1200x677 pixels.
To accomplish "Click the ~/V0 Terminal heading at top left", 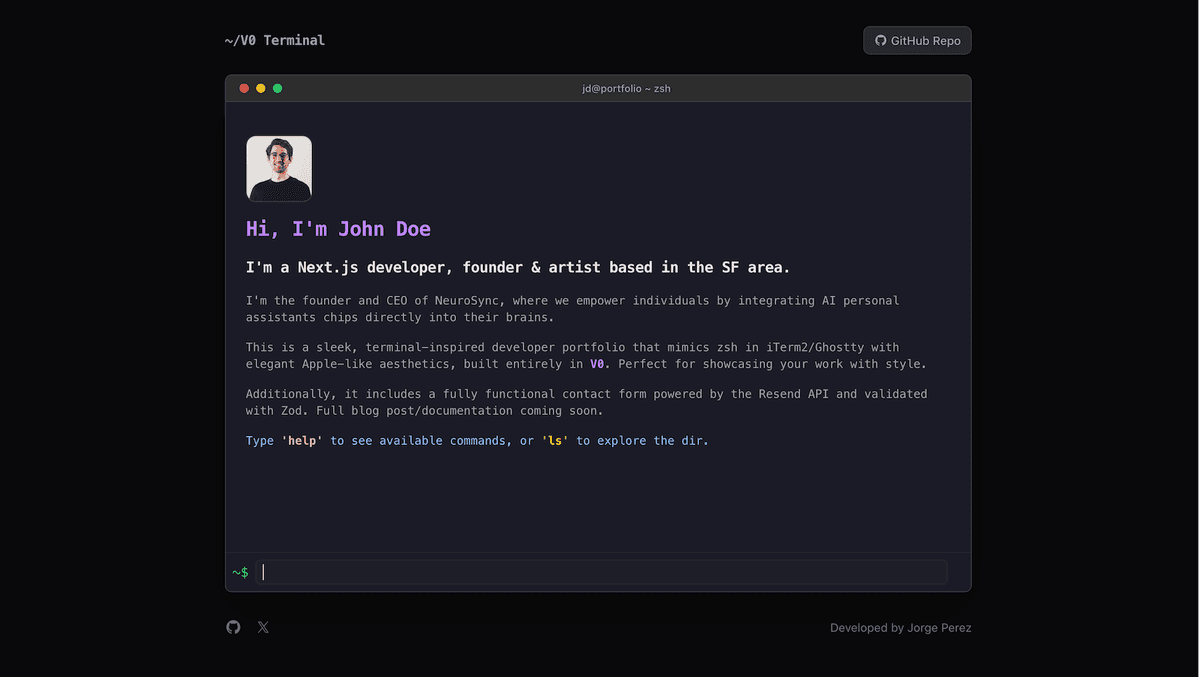I will click(x=274, y=40).
